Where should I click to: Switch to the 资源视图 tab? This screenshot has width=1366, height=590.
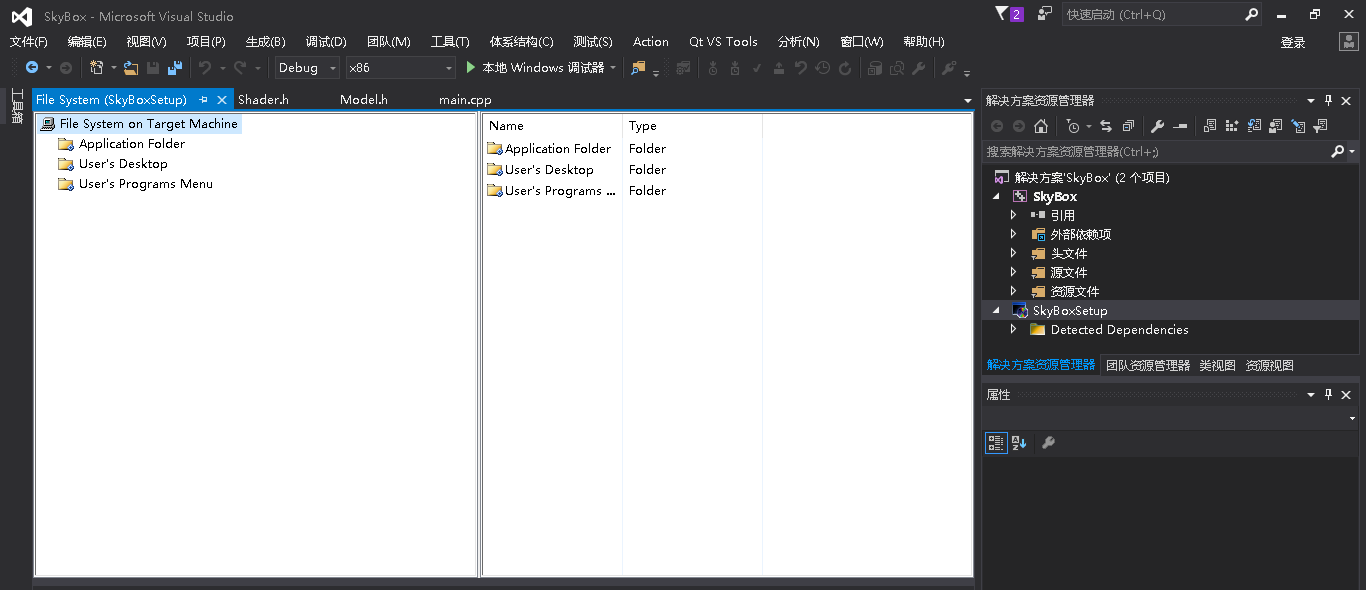1269,366
